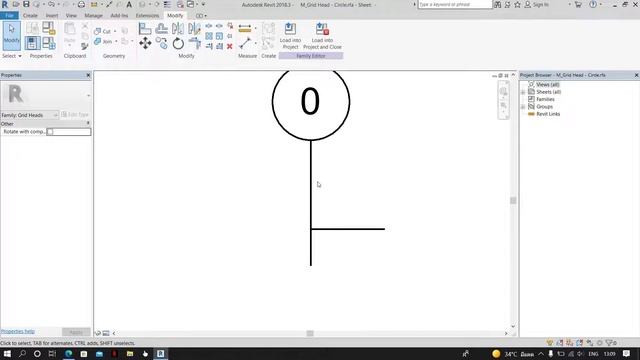Click the Text 'A' icon in quick access toolbar
The width and height of the screenshot is (640, 360).
129,4
